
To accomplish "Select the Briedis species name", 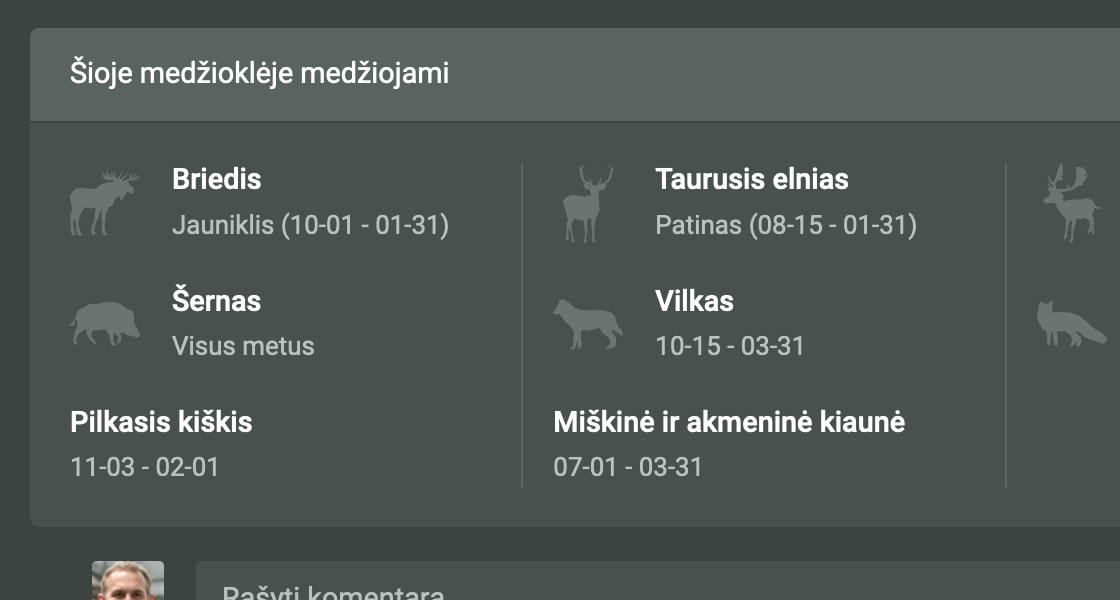I will click(216, 180).
